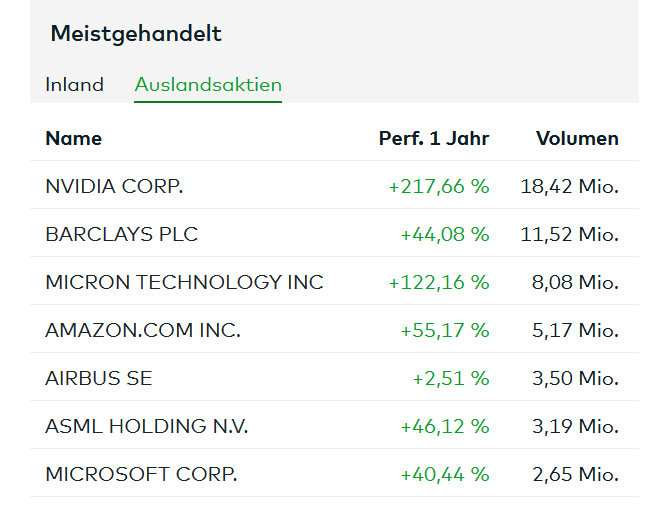Select the AIRBUS SE row name
The height and width of the screenshot is (510, 652).
[x=99, y=378]
